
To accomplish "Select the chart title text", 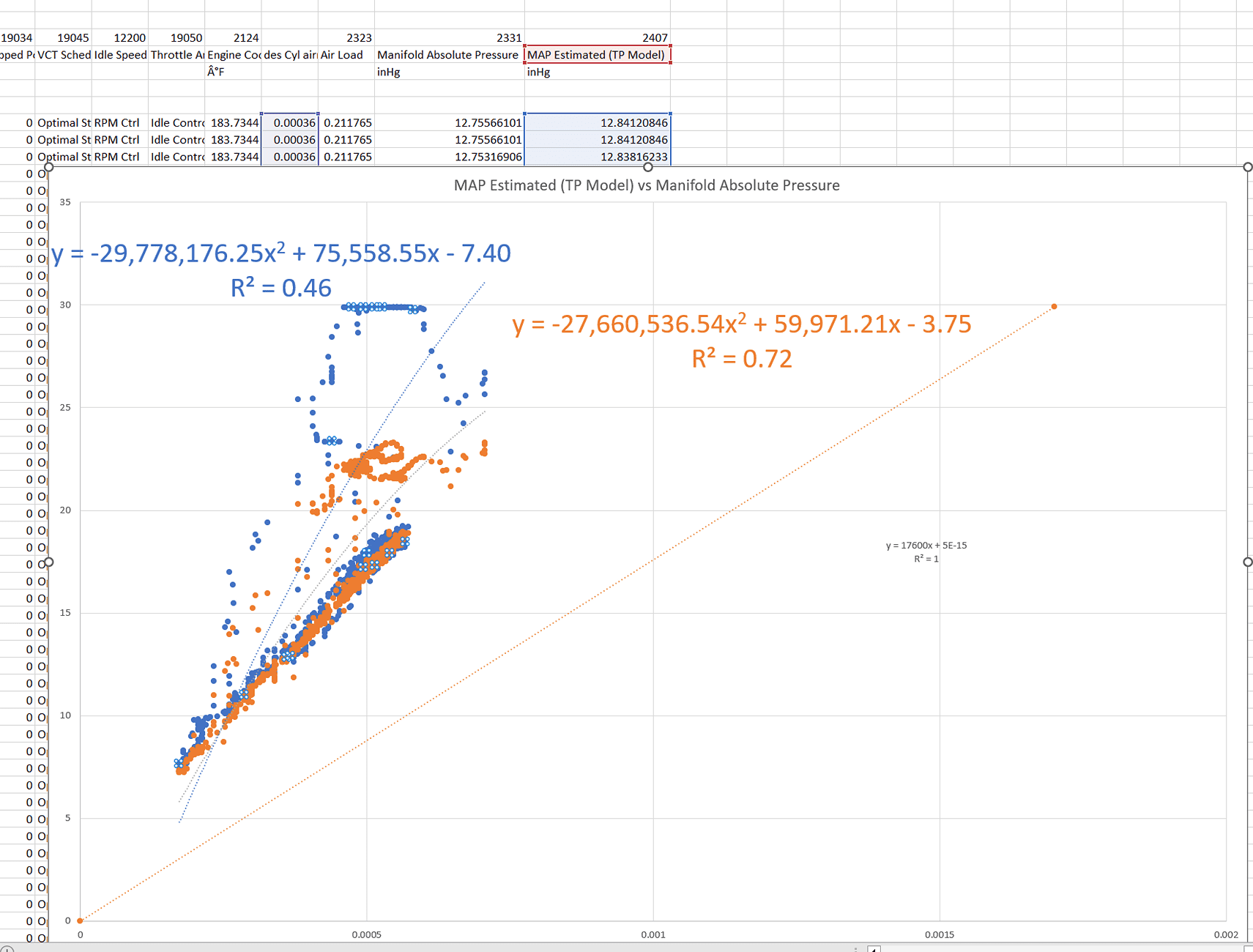I will (x=647, y=185).
